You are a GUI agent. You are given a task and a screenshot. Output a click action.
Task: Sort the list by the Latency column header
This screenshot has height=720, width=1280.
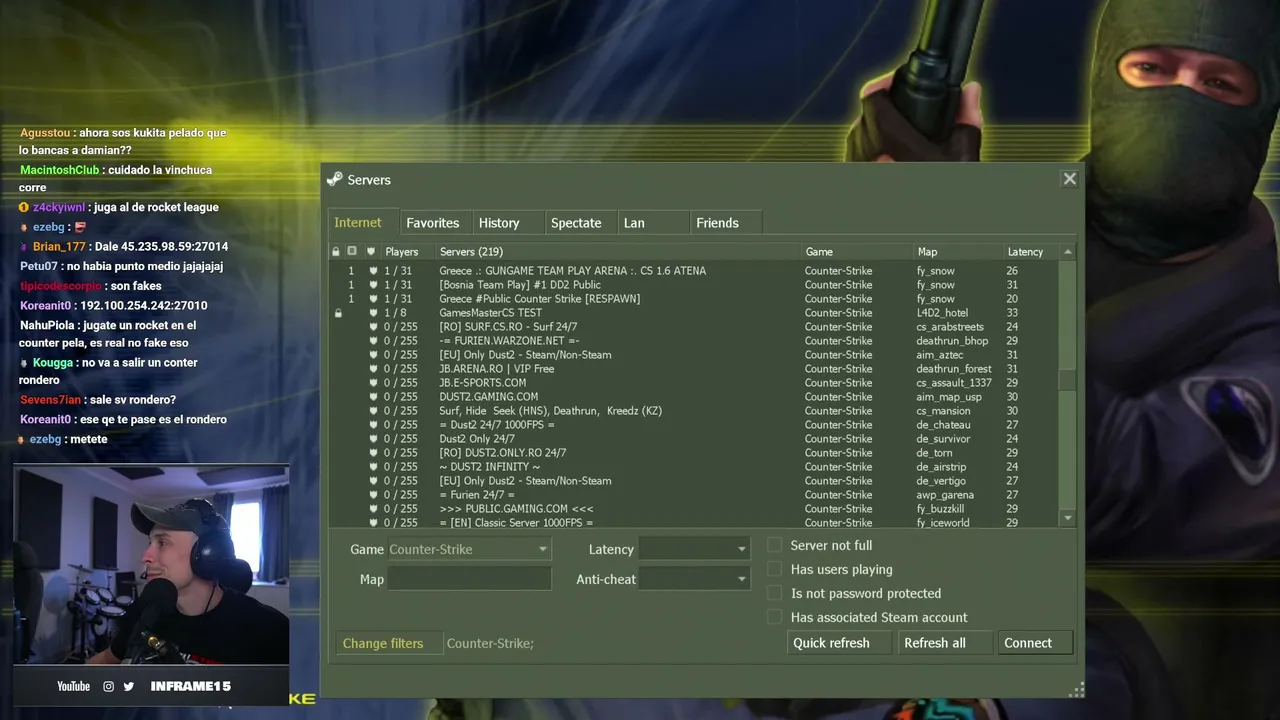(x=1031, y=252)
